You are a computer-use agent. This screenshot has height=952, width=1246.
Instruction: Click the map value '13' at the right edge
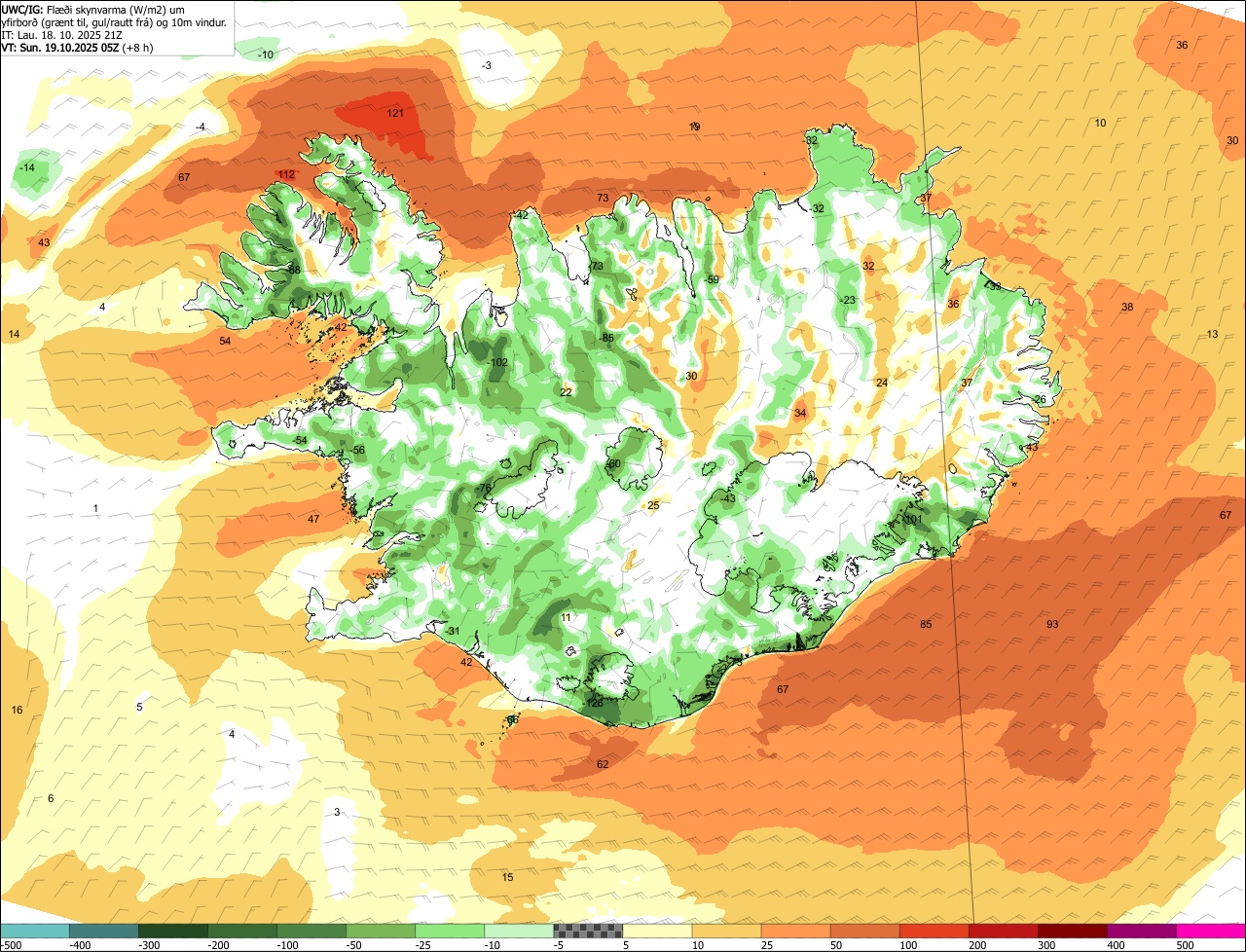pos(1212,334)
